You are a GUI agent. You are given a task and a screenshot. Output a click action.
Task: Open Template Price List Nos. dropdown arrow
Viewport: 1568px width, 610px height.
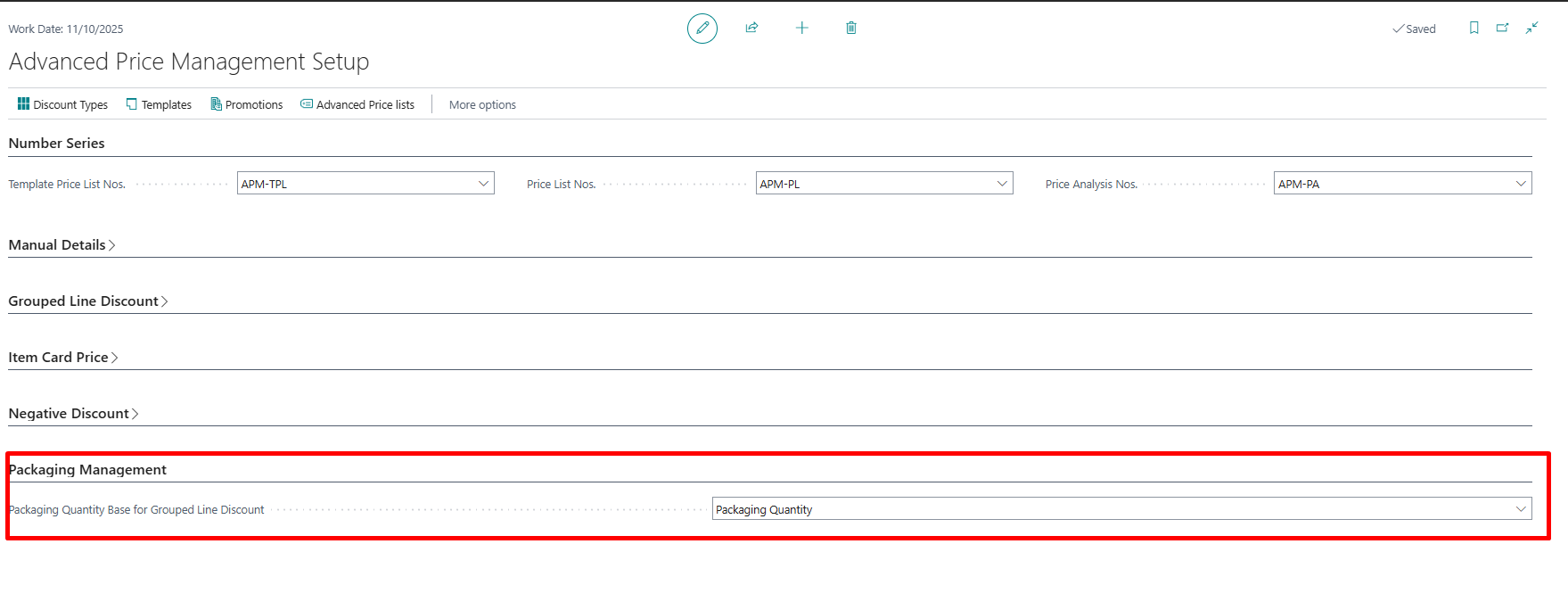coord(483,184)
